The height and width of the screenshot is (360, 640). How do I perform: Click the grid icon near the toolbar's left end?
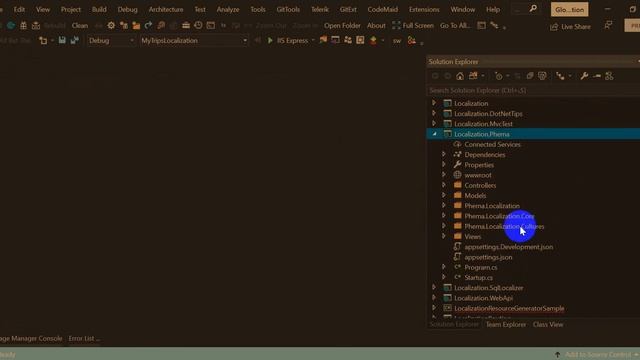[x=23, y=25]
